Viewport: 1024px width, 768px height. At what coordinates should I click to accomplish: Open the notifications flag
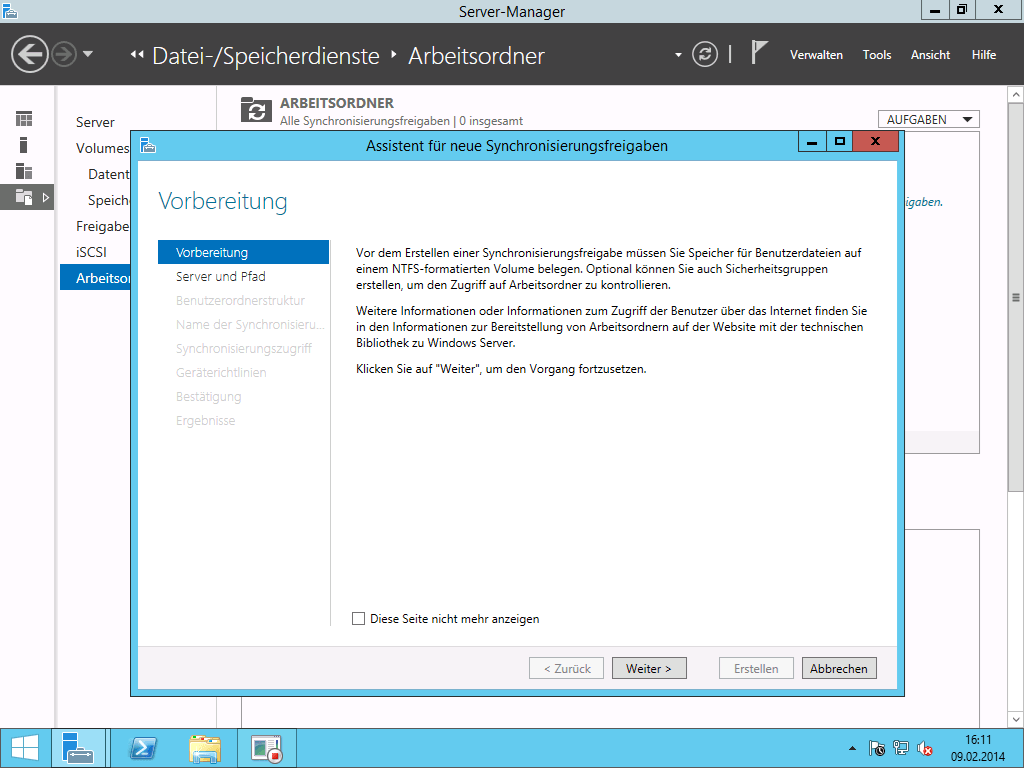point(758,53)
